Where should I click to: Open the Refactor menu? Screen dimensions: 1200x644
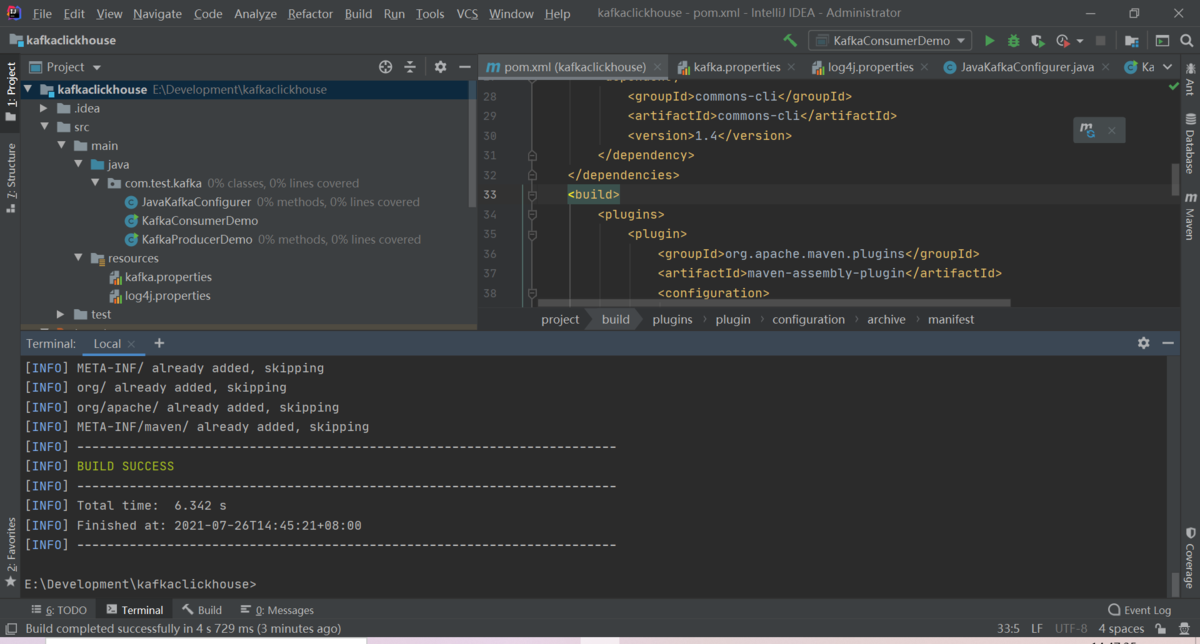pos(310,14)
